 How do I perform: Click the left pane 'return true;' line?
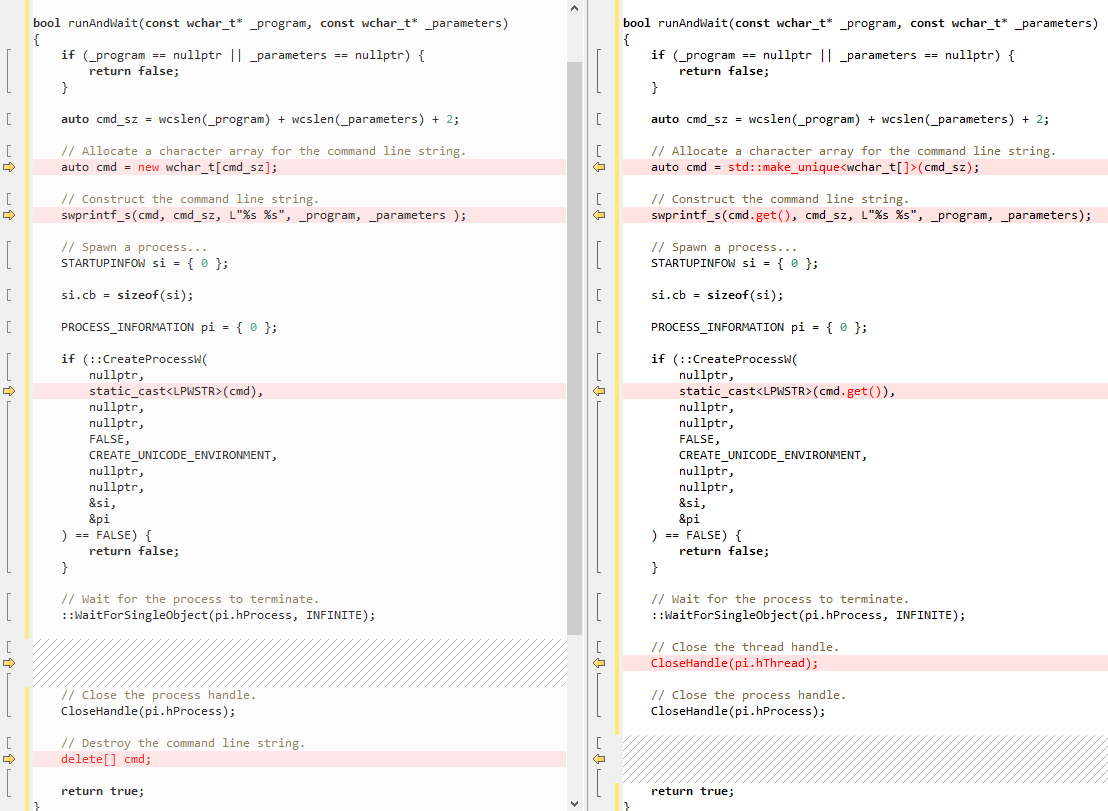click(x=102, y=791)
